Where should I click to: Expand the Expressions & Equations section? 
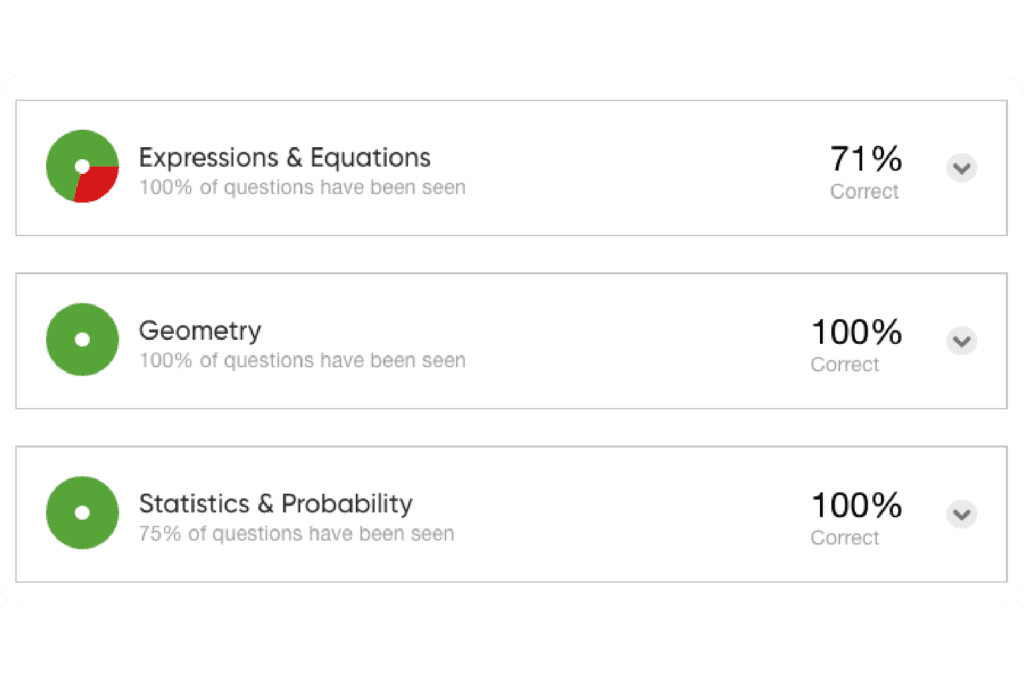tap(961, 168)
